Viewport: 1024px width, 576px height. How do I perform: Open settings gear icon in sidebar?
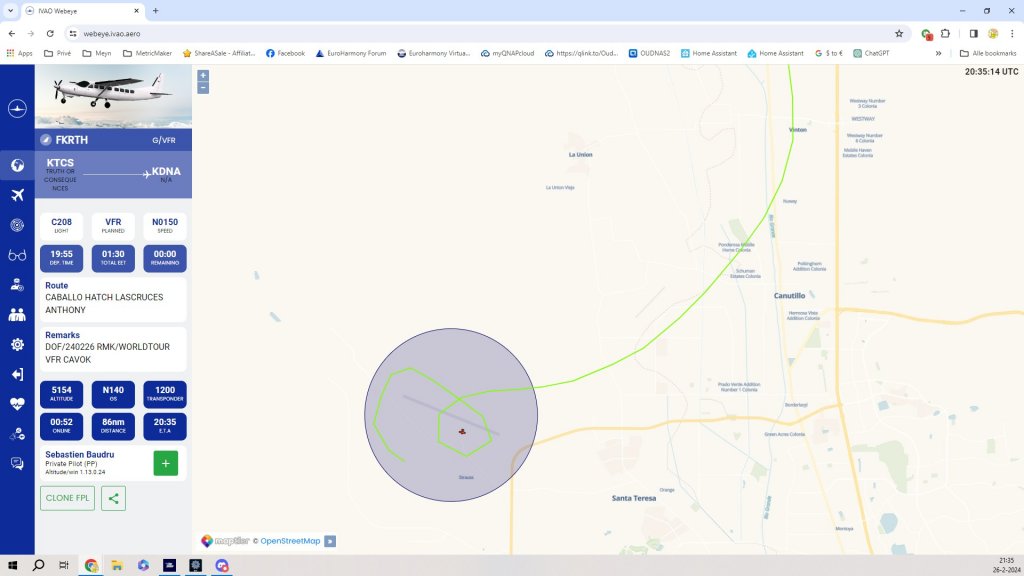(17, 344)
